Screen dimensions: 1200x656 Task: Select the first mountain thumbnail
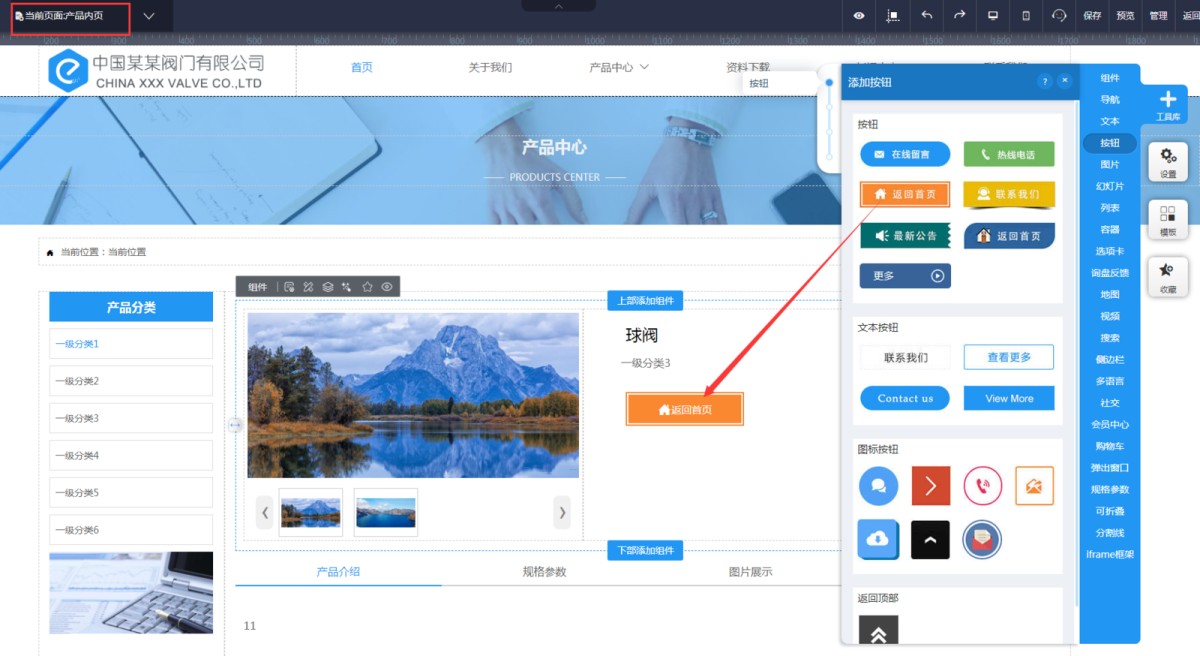pyautogui.click(x=311, y=512)
